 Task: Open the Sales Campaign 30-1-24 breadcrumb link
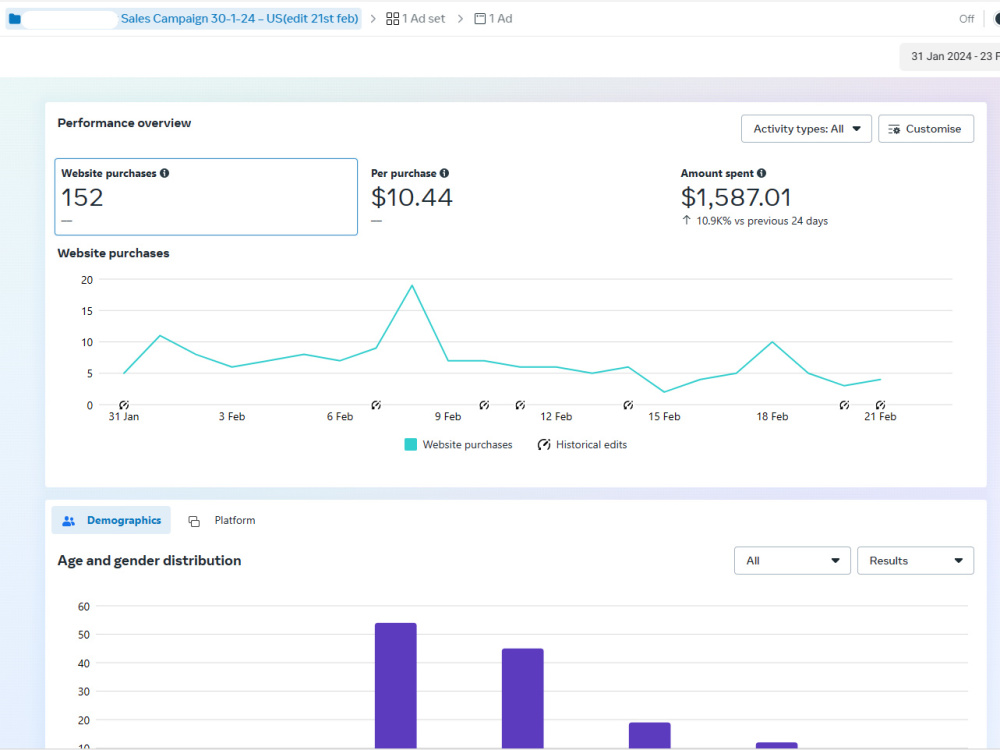tap(239, 19)
